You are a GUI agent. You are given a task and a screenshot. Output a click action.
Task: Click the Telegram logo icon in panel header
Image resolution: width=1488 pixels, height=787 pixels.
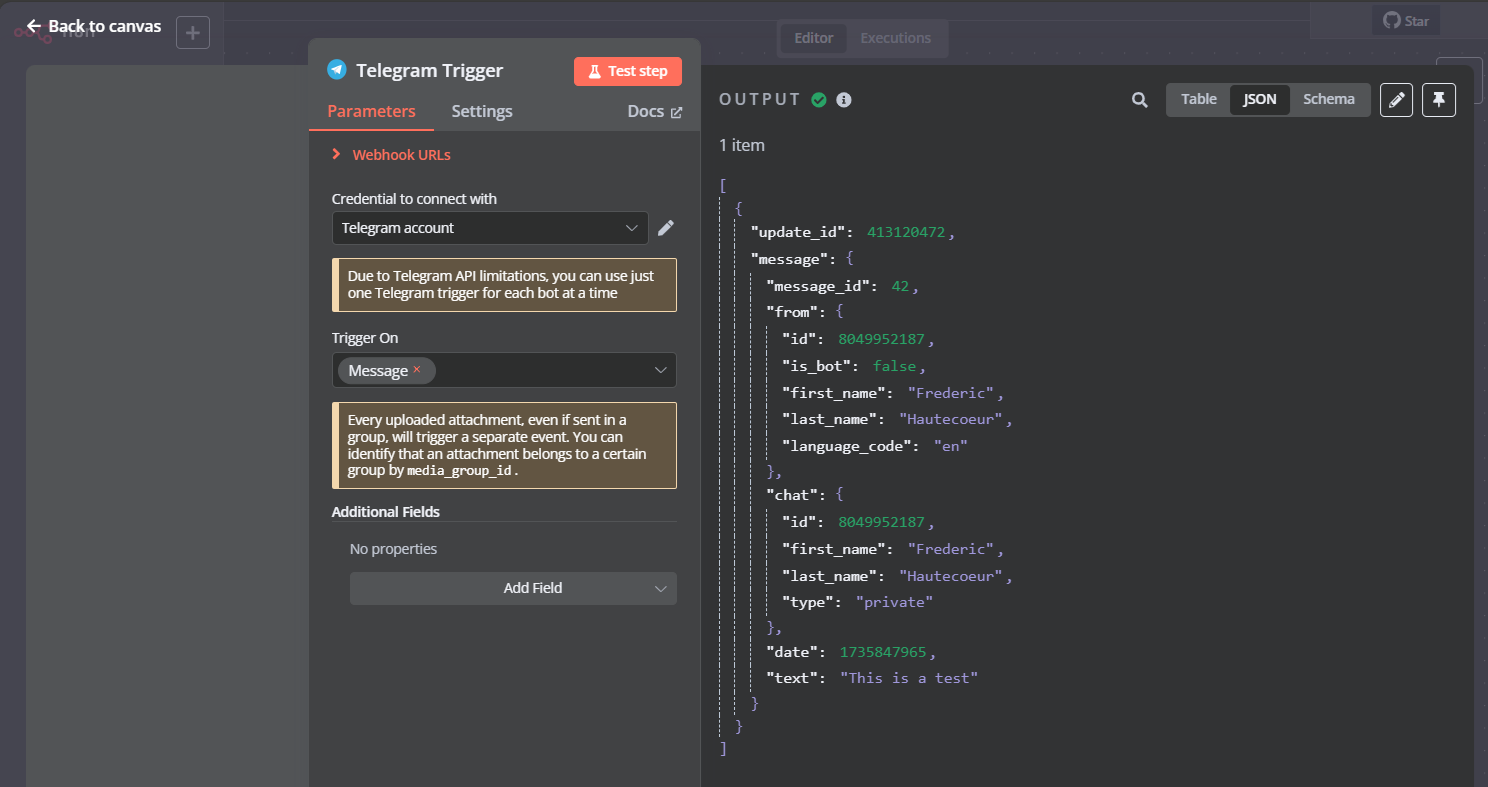click(337, 70)
